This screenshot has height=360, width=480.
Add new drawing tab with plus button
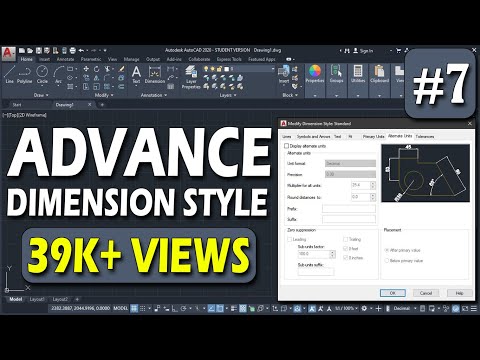coord(102,105)
